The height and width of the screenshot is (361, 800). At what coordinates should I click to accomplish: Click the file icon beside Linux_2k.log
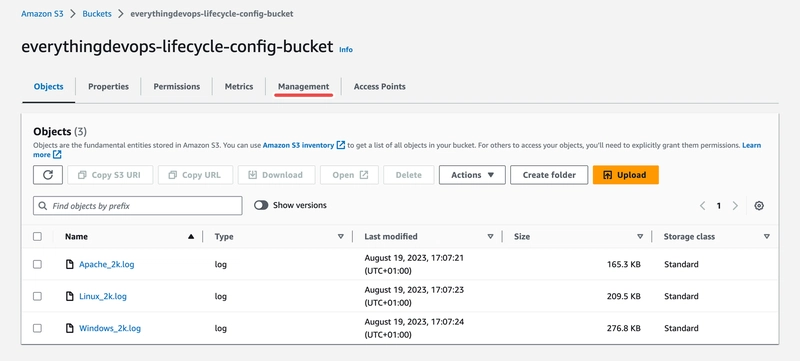coord(70,297)
